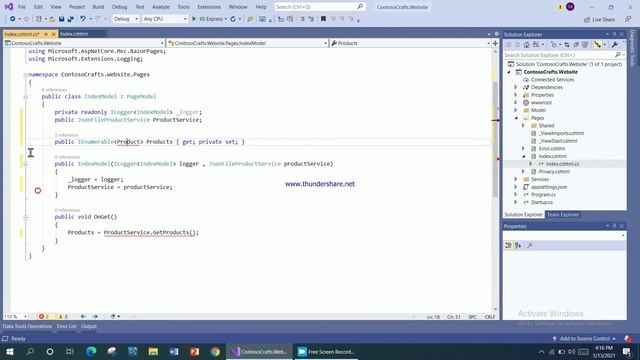Open Google Chrome from the taskbar
The image size is (640, 360).
click(215, 351)
